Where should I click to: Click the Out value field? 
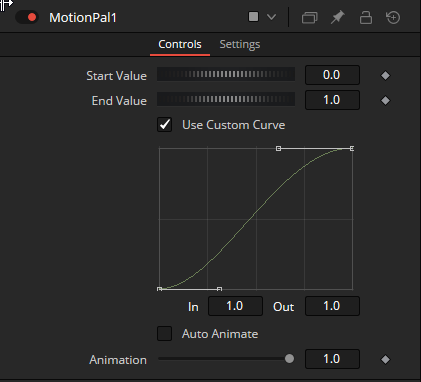[332, 306]
